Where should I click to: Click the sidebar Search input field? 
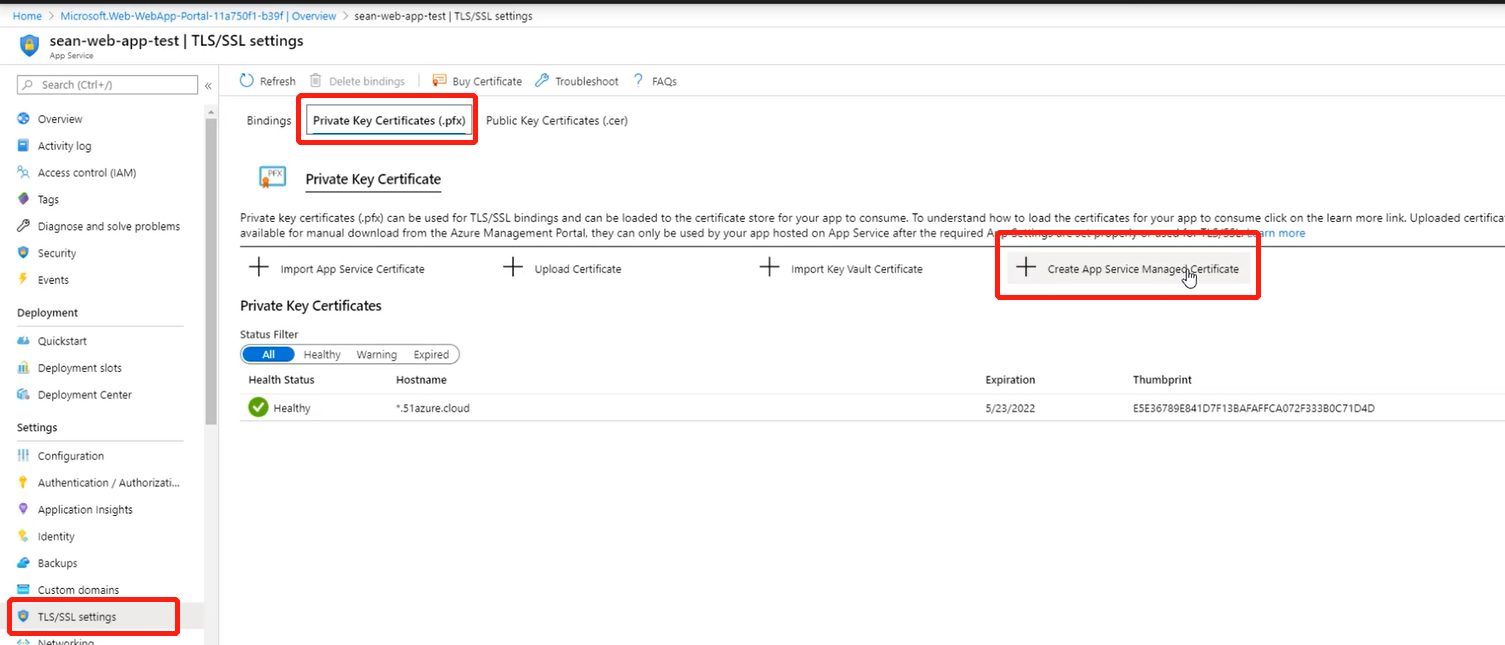[108, 85]
